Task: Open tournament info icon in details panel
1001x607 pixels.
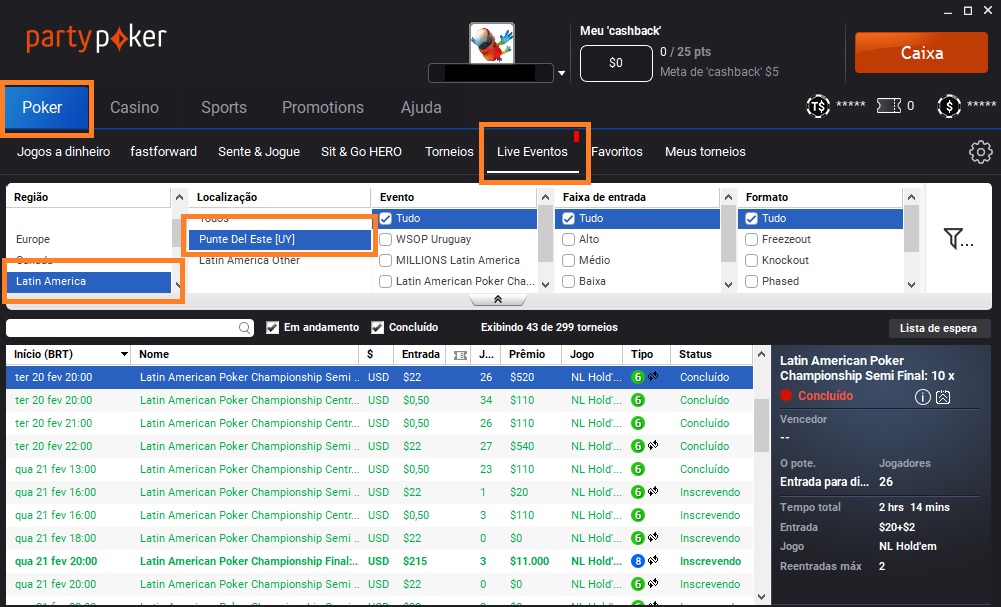Action: point(922,397)
